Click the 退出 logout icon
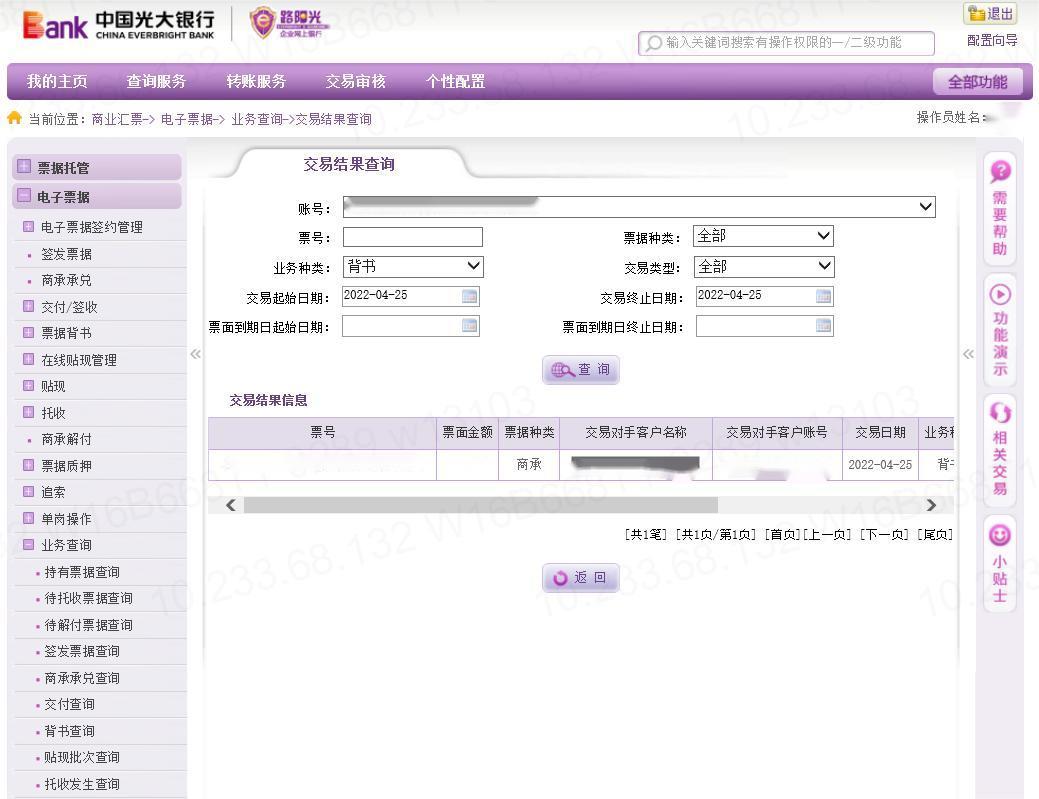1039x799 pixels. [x=990, y=13]
